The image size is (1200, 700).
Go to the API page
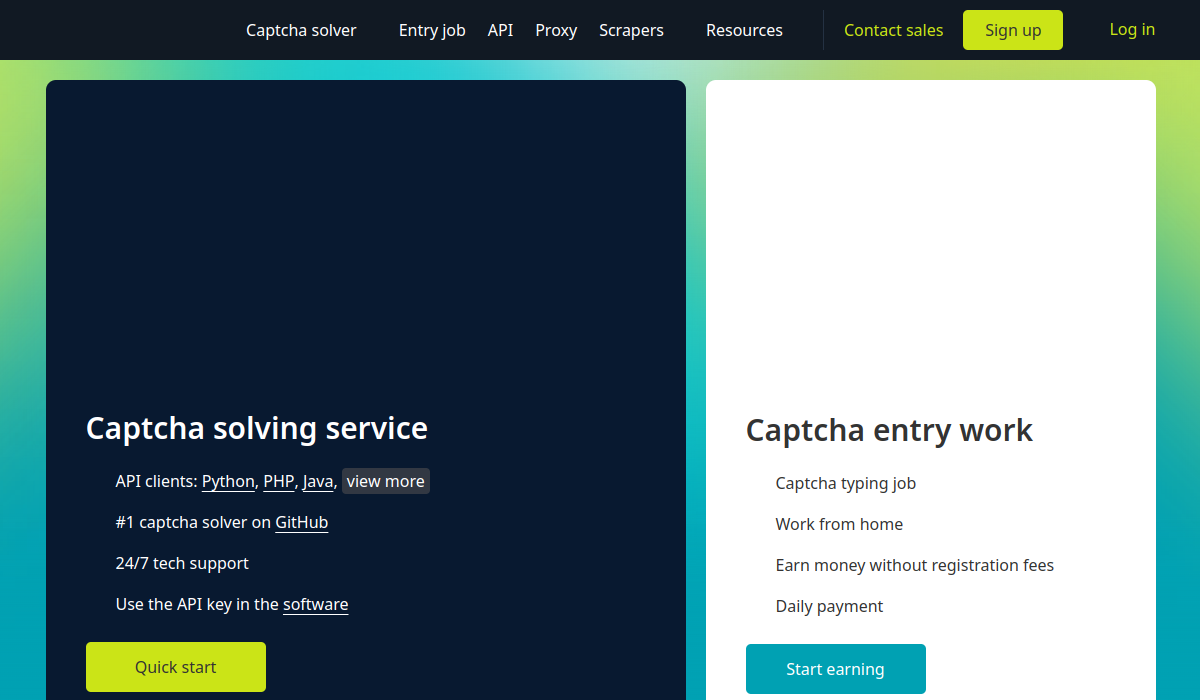[500, 30]
